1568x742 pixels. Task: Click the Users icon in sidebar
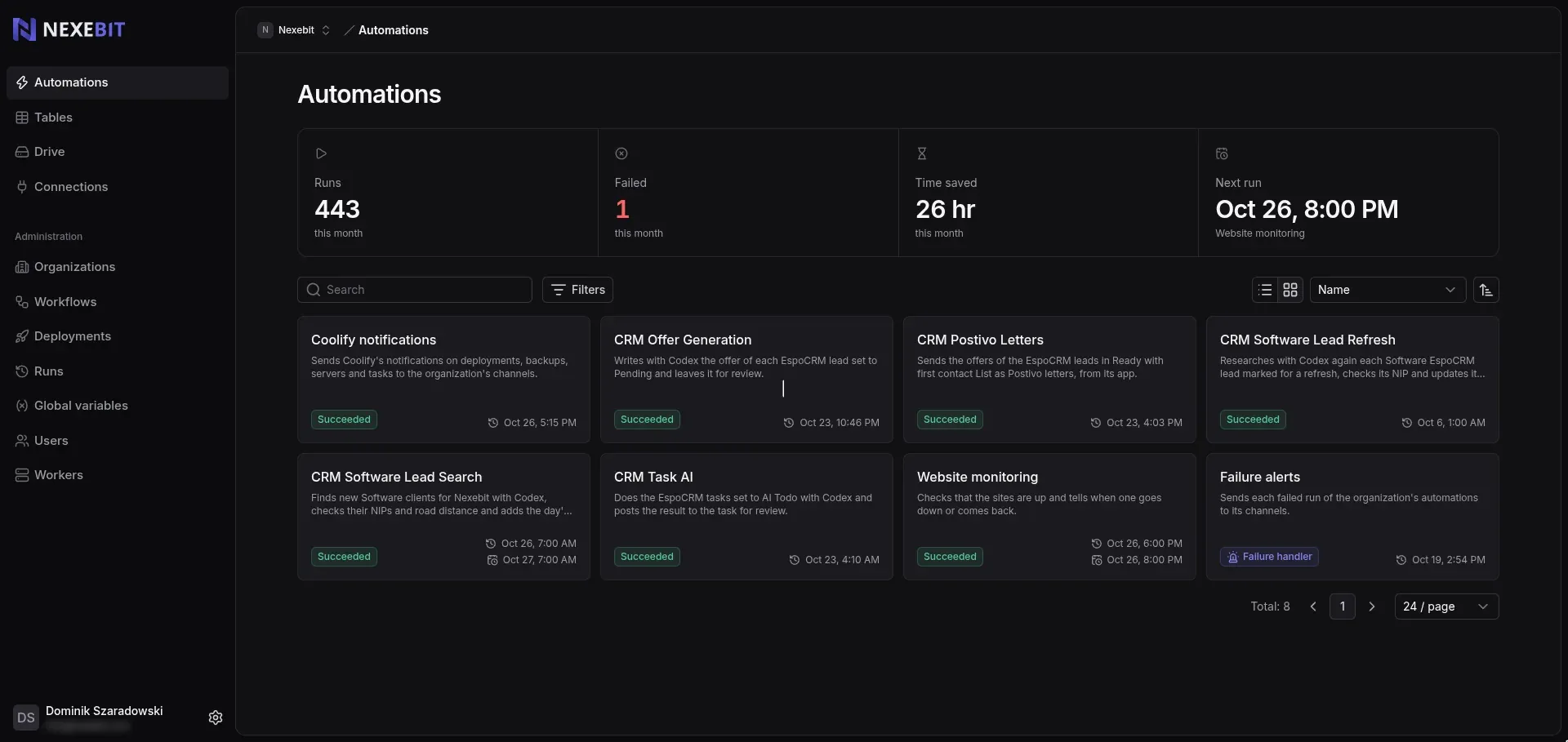22,441
